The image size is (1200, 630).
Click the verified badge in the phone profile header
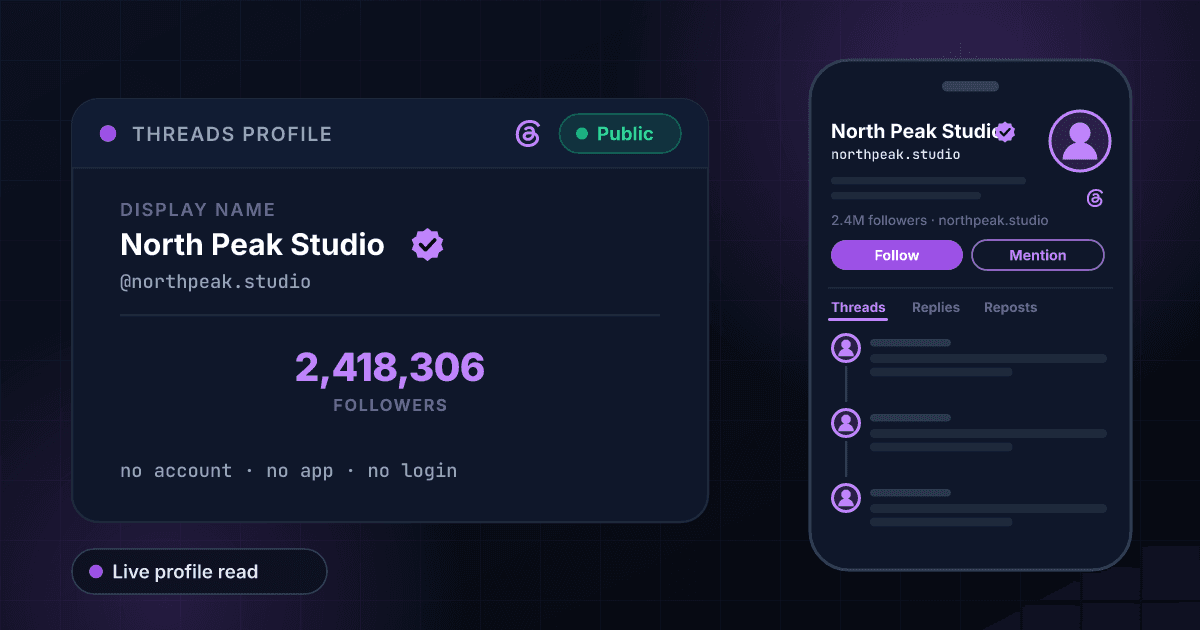click(x=1006, y=131)
